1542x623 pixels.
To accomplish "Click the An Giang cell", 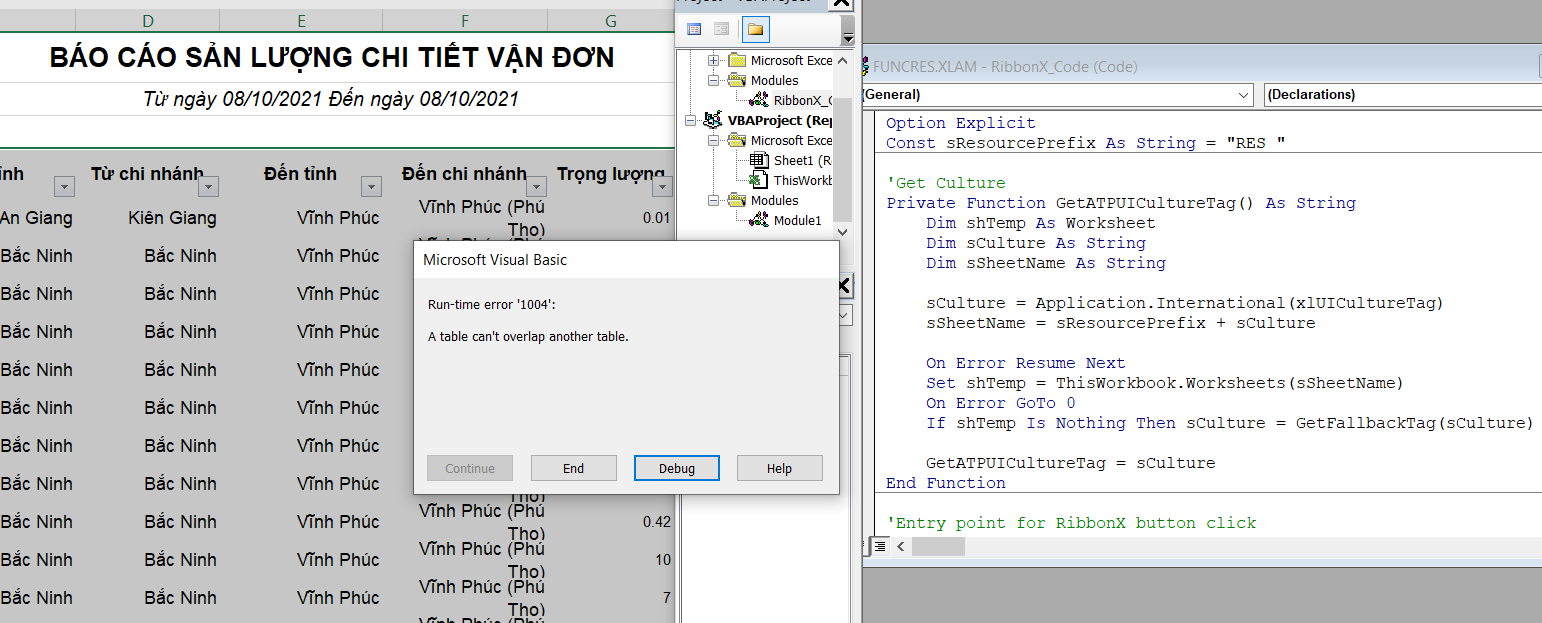I will click(36, 217).
